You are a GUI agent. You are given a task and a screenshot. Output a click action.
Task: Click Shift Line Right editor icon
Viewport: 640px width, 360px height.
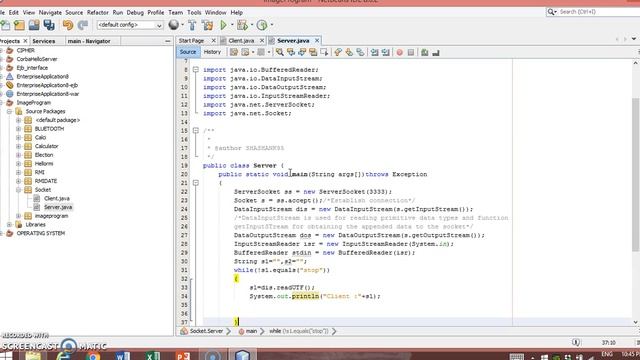click(x=385, y=52)
